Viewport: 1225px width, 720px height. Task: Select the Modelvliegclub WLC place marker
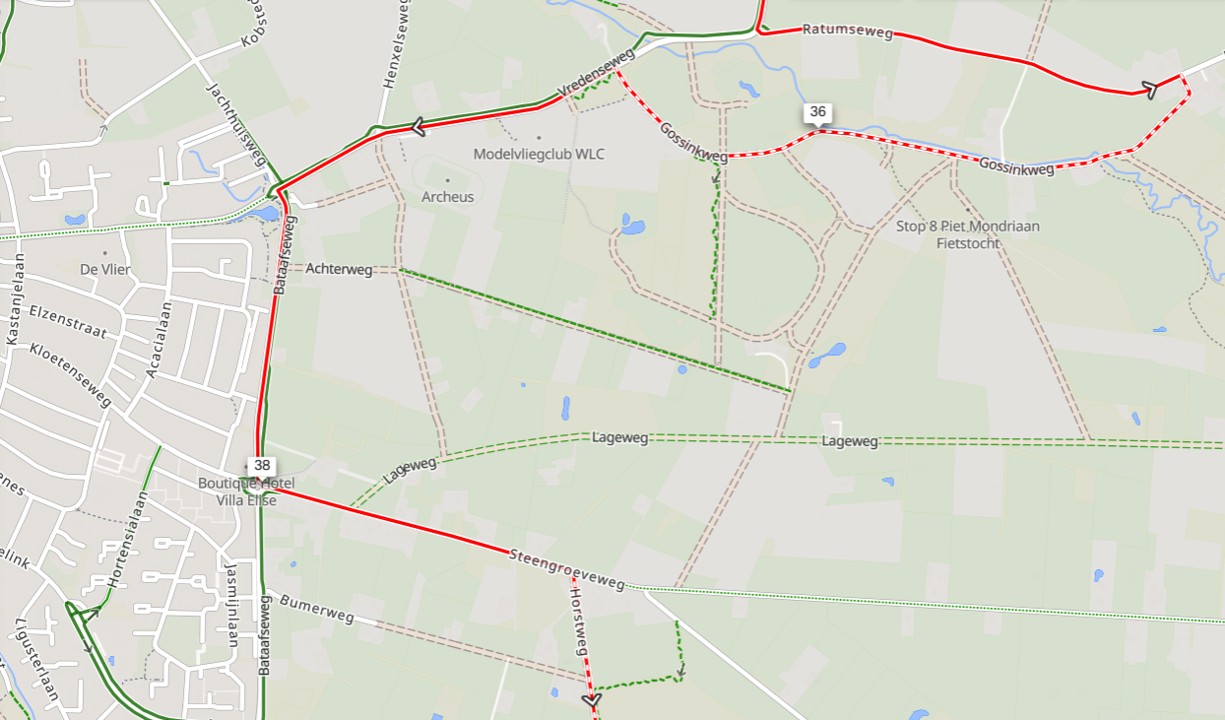click(538, 138)
